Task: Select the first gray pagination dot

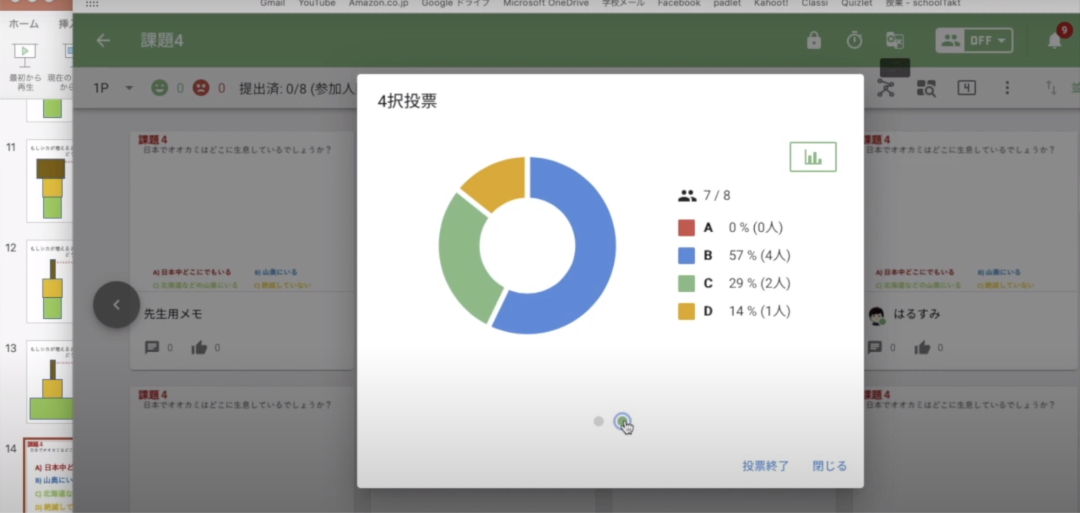Action: pos(598,421)
